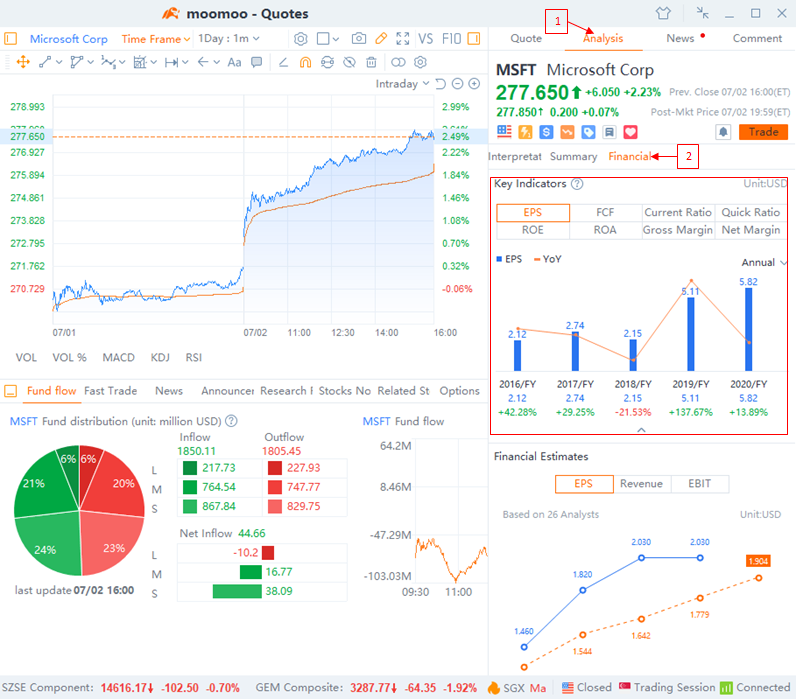Screen dimensions: 796x699
Task: Open Time Frame dropdown
Action: [155, 39]
